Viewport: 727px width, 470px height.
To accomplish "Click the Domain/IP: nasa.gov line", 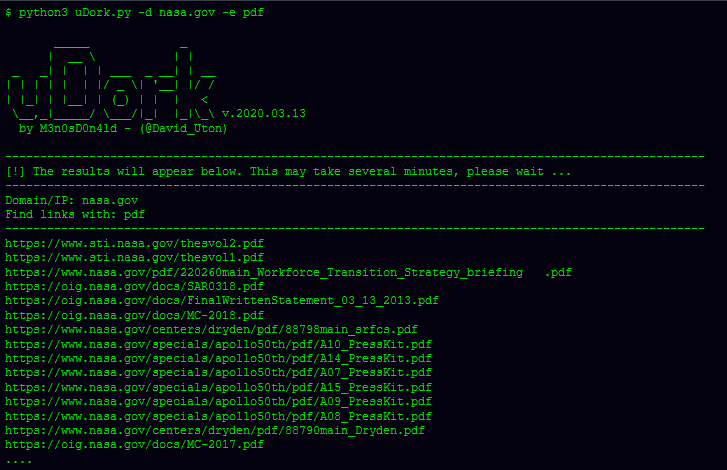I will tap(71, 201).
